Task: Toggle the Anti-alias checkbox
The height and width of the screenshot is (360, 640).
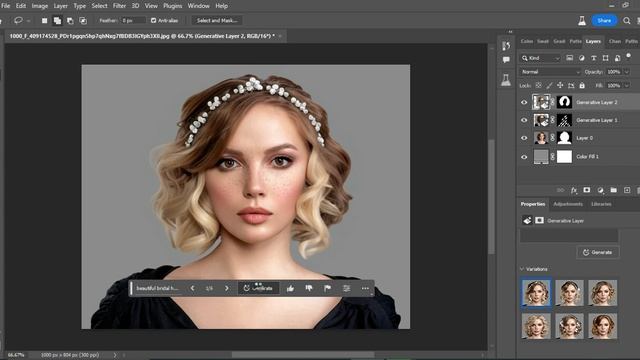Action: click(x=153, y=20)
